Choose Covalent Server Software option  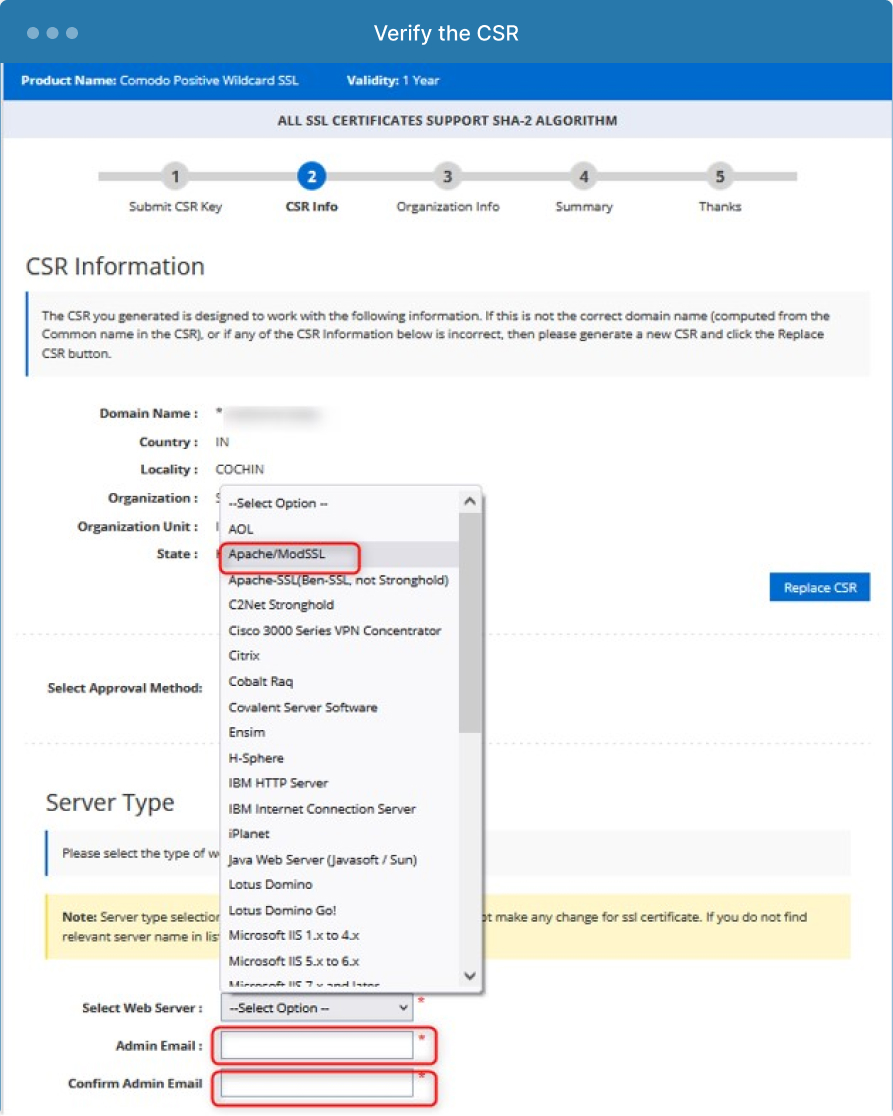point(341,707)
